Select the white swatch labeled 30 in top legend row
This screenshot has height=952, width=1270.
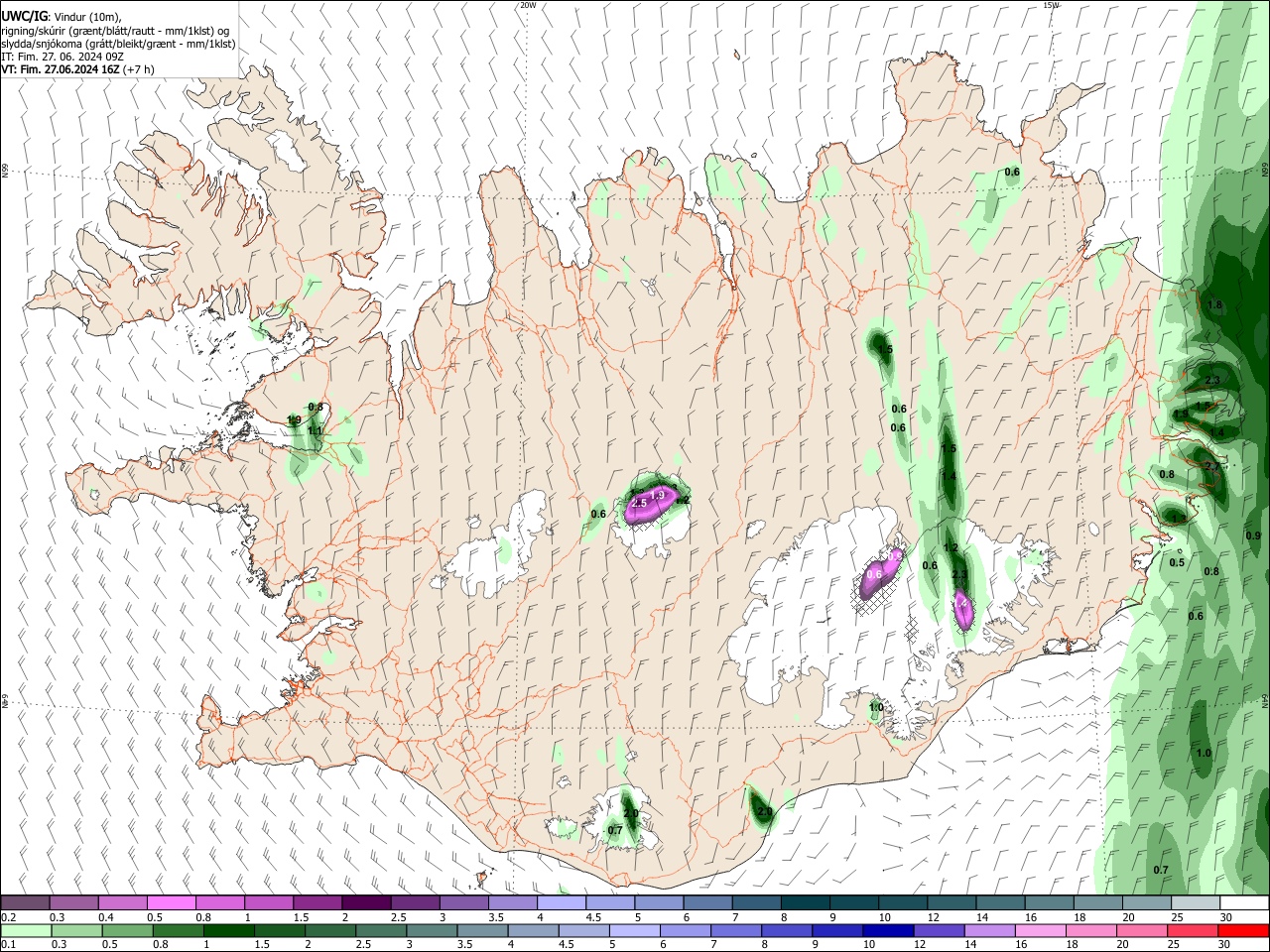click(1242, 902)
